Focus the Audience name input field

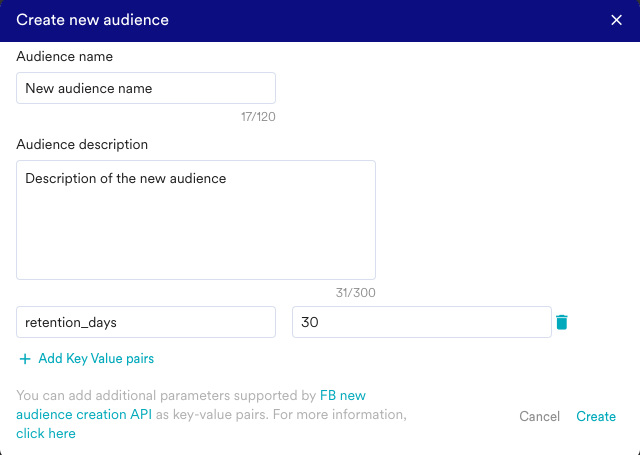pos(145,88)
